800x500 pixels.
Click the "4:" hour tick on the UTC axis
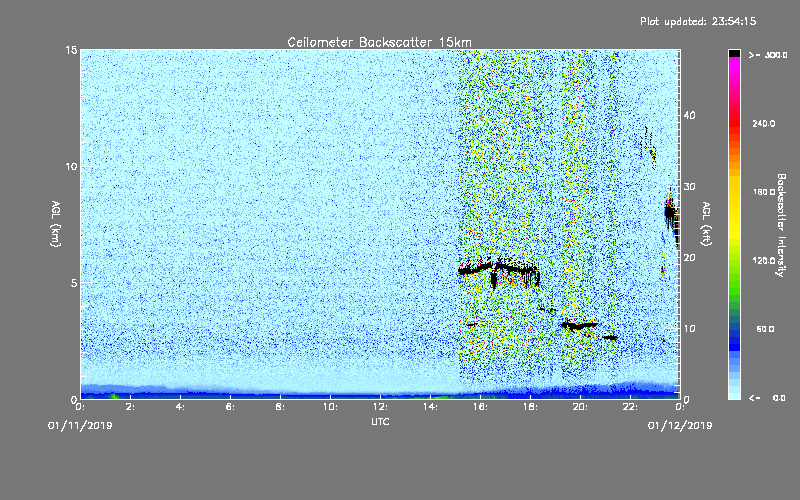point(181,407)
